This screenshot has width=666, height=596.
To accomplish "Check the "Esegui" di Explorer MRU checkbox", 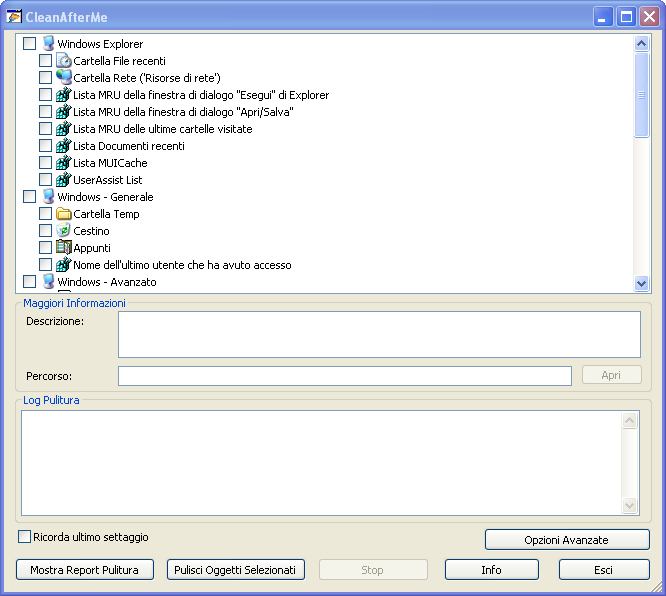I will (x=45, y=95).
